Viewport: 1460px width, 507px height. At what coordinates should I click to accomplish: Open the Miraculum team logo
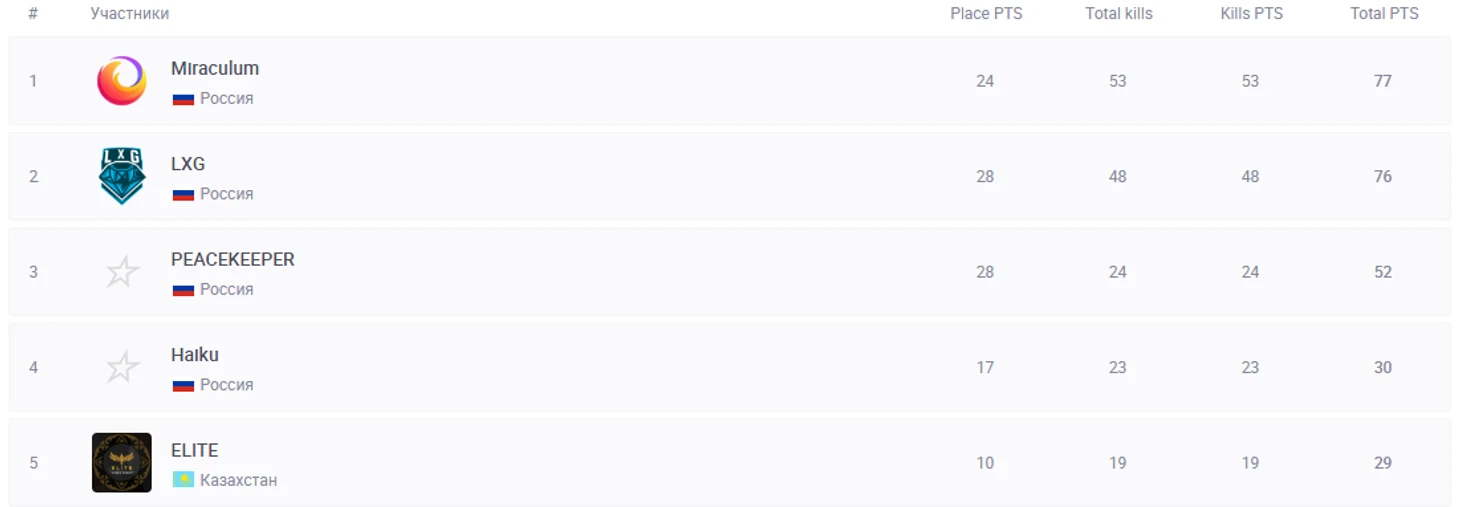[122, 81]
